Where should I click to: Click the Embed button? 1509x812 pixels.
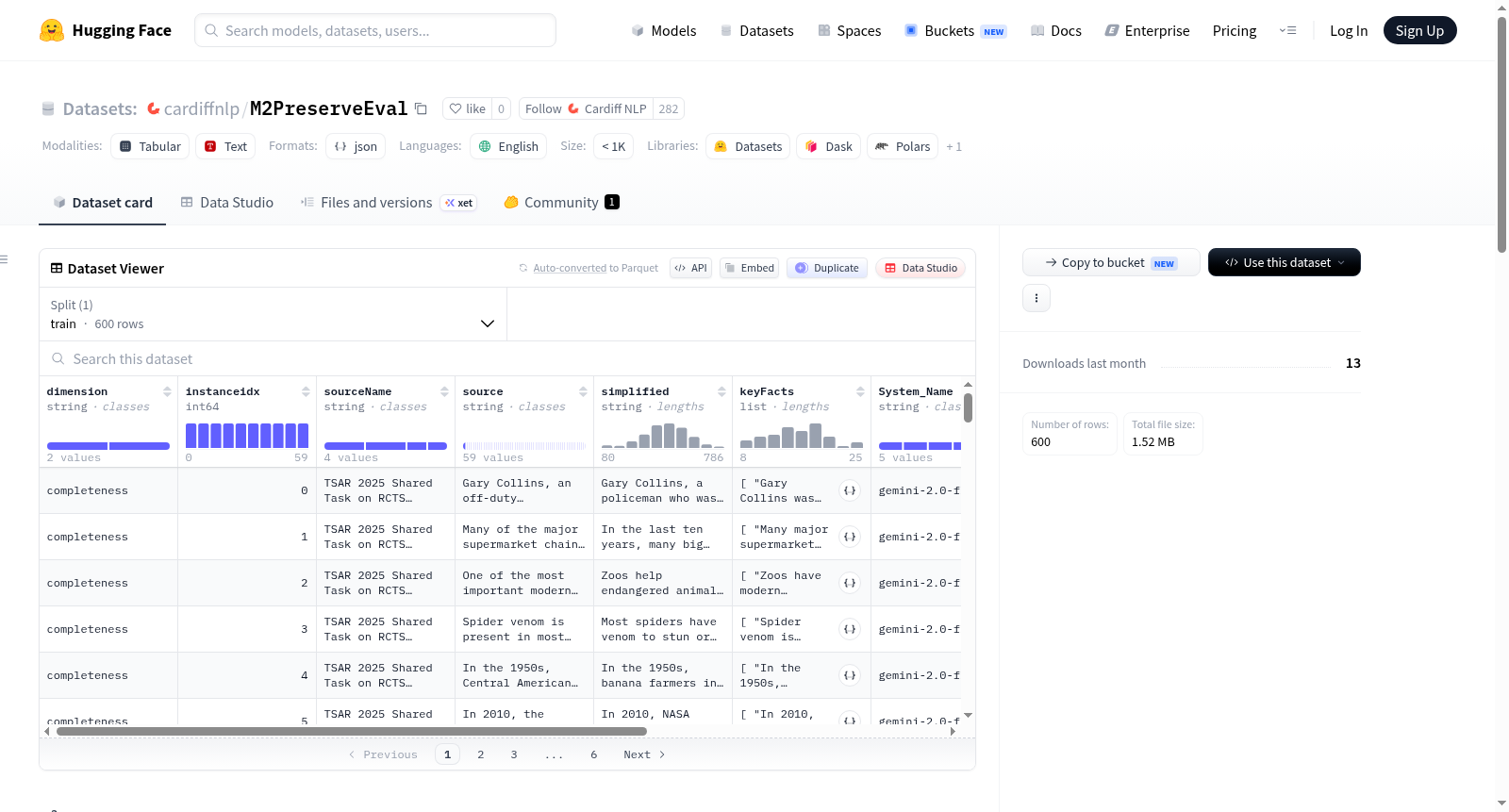[749, 268]
